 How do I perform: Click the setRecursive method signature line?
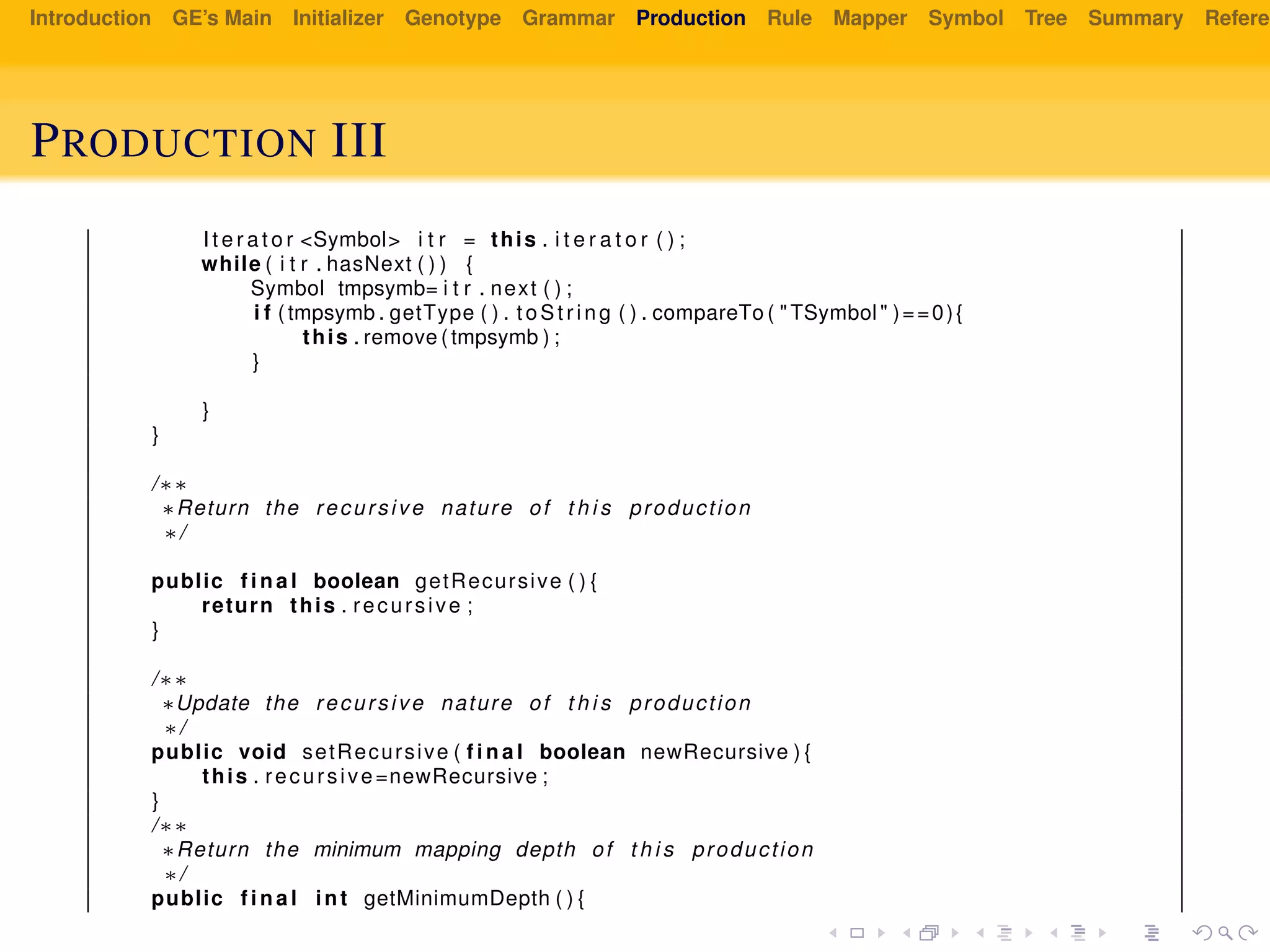481,752
